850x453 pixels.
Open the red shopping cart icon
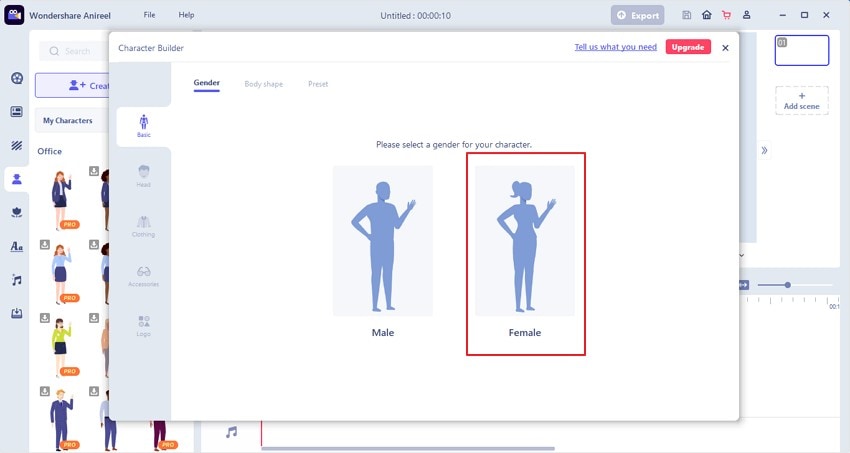tap(726, 15)
